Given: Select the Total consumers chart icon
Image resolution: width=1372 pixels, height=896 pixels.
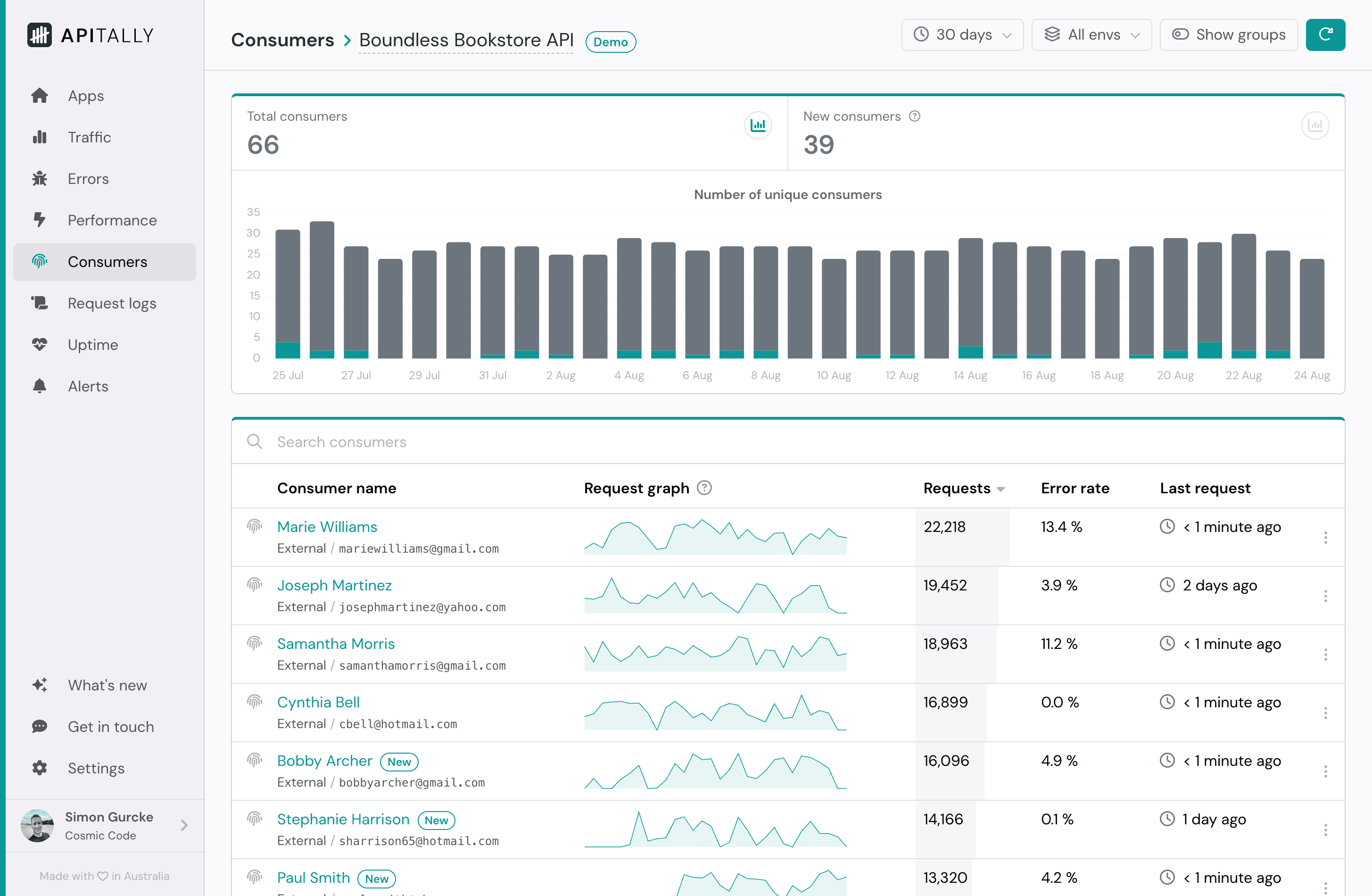Looking at the screenshot, I should (x=758, y=125).
